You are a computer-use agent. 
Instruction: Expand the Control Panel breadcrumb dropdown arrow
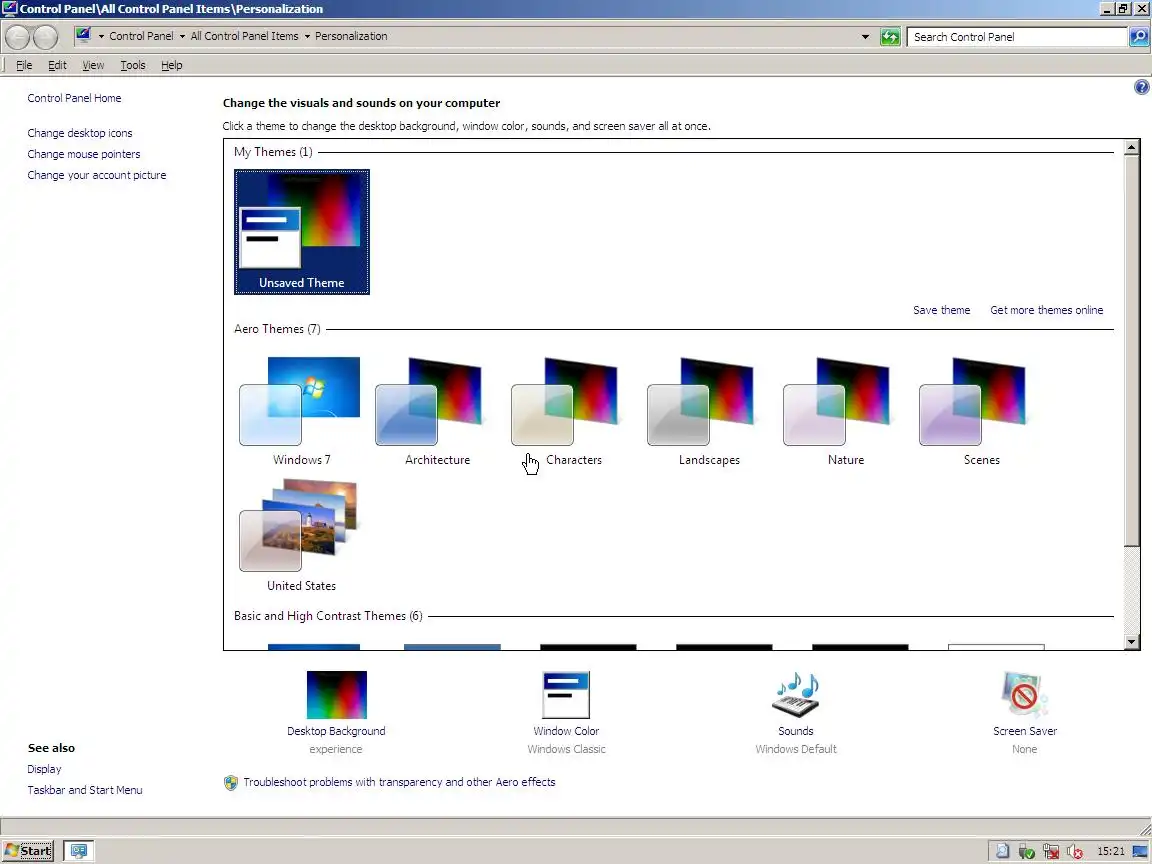(x=182, y=36)
